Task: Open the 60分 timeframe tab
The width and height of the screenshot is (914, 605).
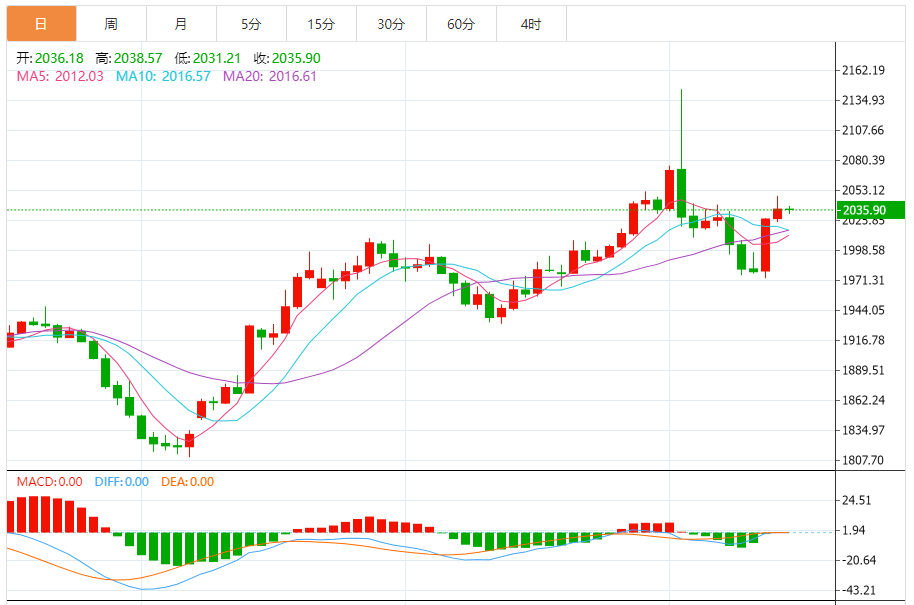Action: 461,24
